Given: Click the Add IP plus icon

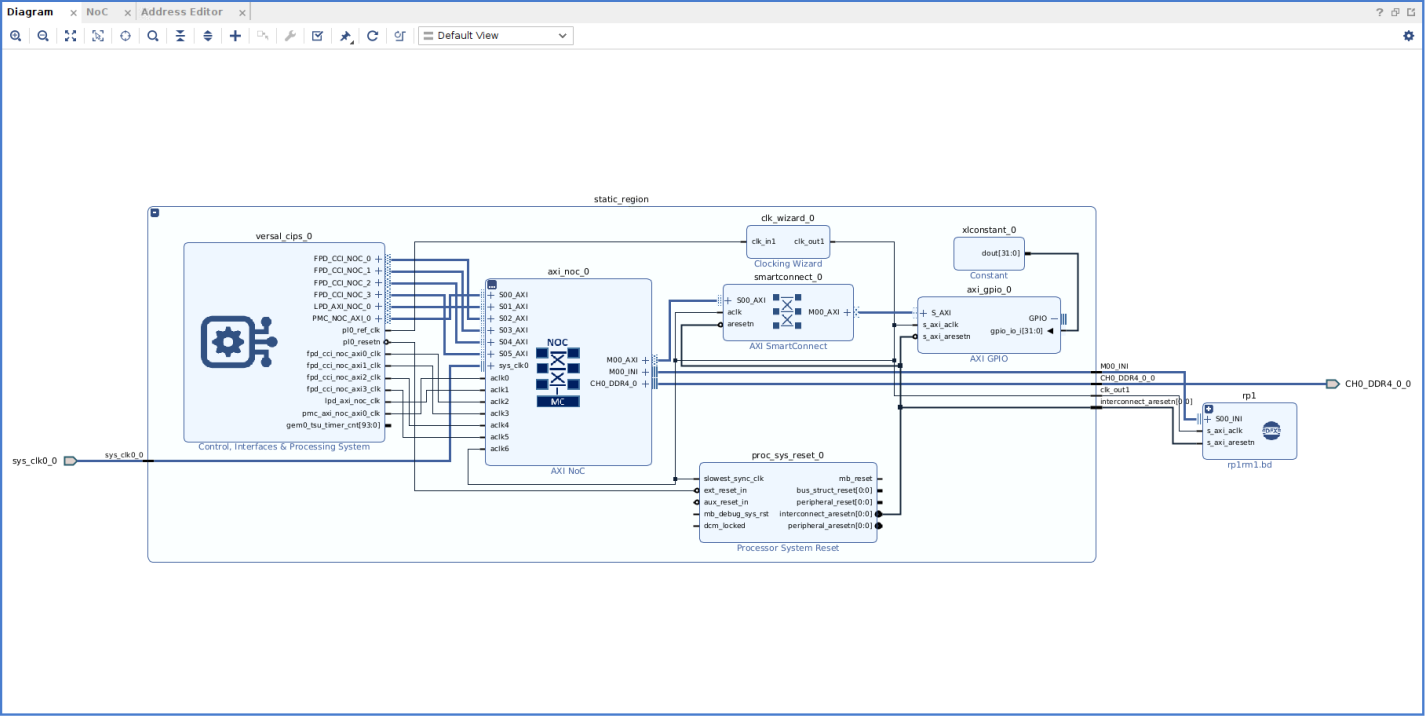Looking at the screenshot, I should [234, 35].
